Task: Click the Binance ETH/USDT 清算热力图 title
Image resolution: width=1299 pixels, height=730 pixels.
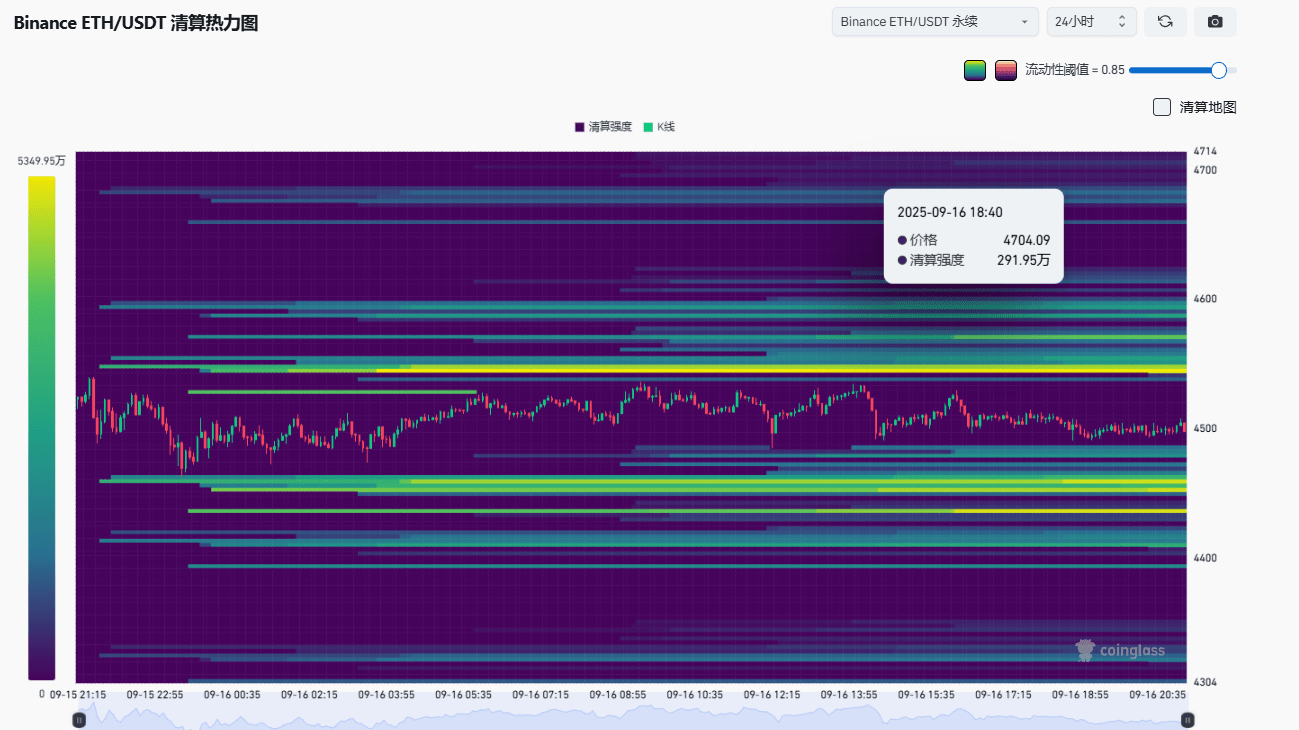Action: coord(136,23)
